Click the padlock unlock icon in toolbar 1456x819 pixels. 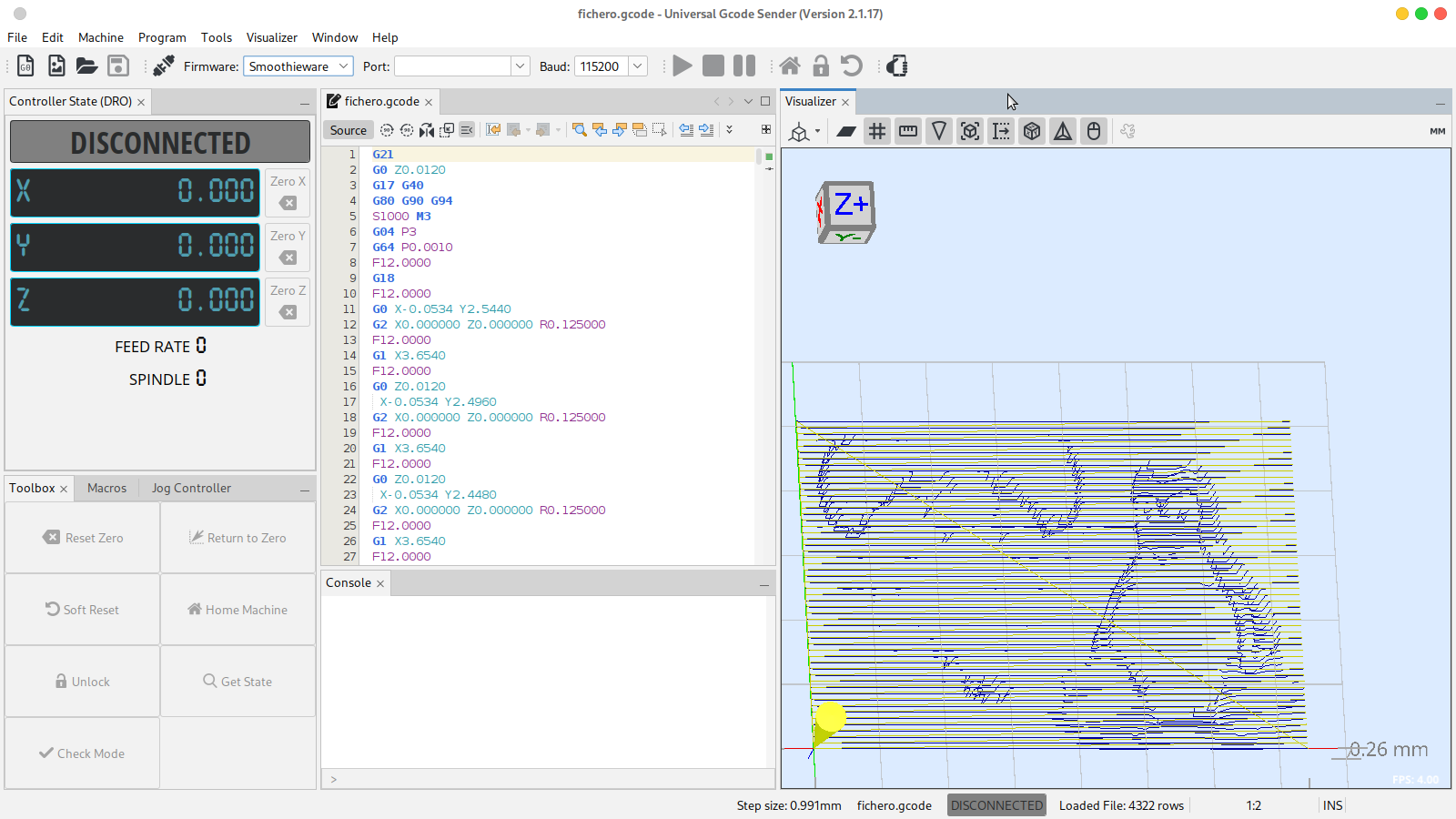pyautogui.click(x=821, y=66)
